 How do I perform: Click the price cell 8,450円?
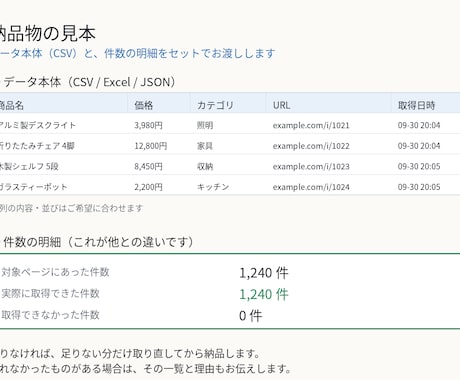tap(148, 166)
